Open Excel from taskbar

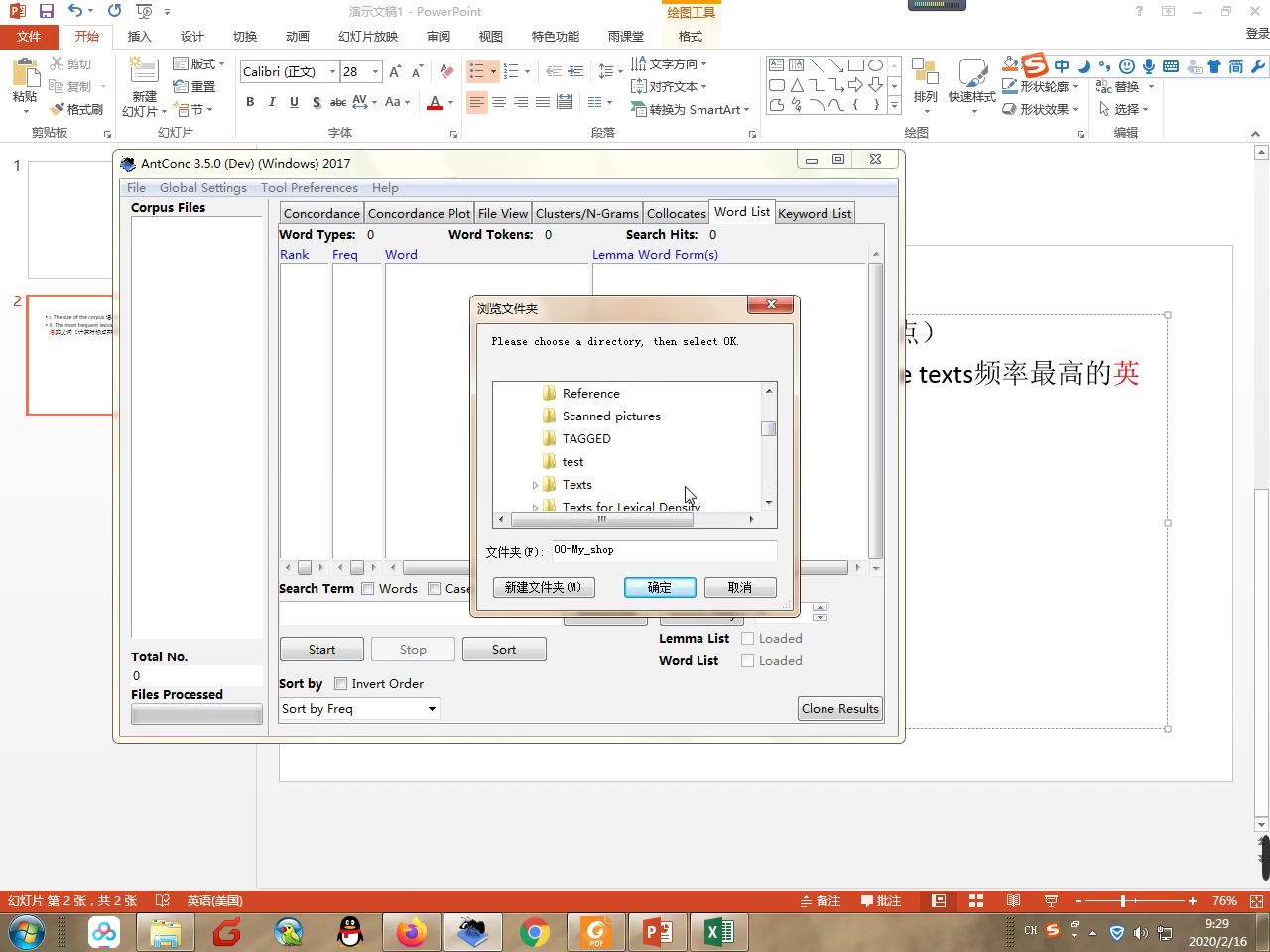[718, 932]
